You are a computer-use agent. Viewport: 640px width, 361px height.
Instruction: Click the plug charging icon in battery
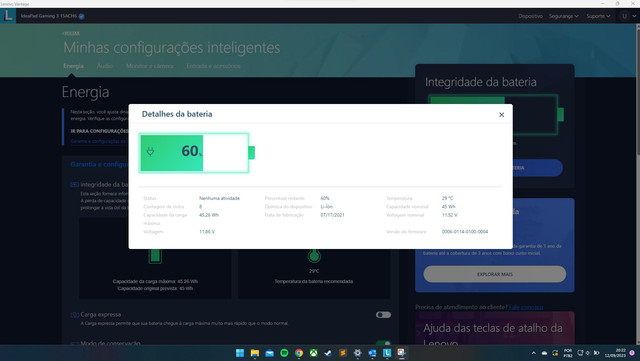coord(150,152)
